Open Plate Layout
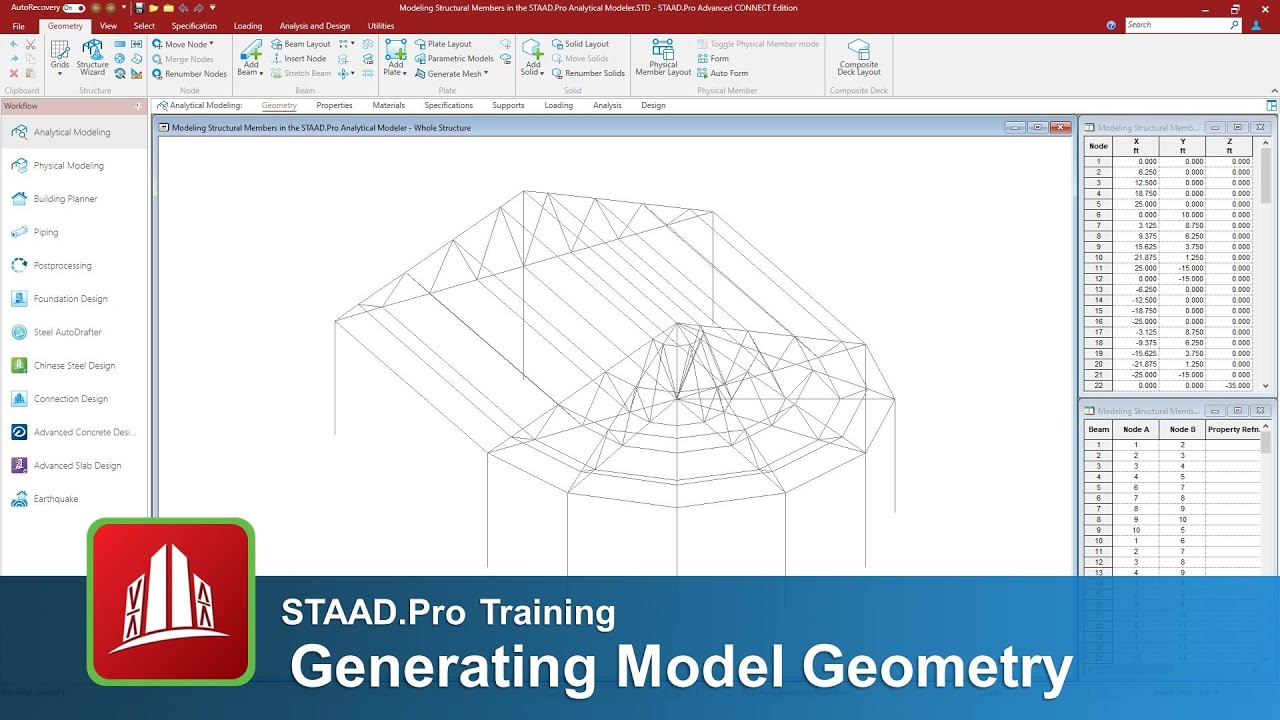The height and width of the screenshot is (720, 1280). [x=443, y=44]
